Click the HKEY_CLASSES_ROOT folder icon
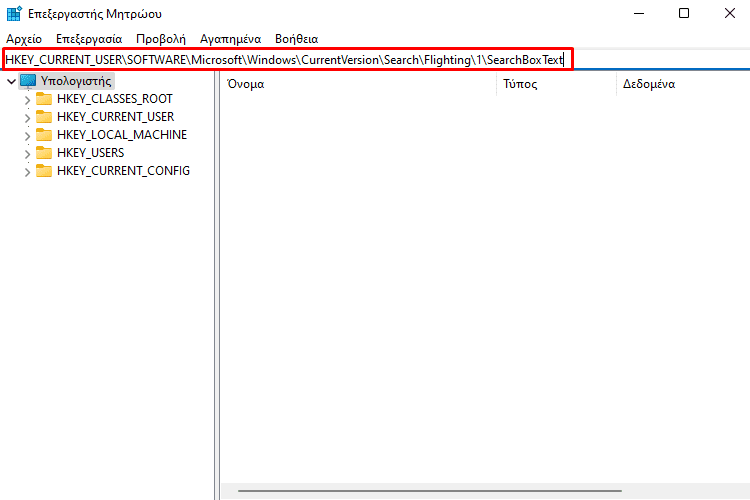 [44, 99]
